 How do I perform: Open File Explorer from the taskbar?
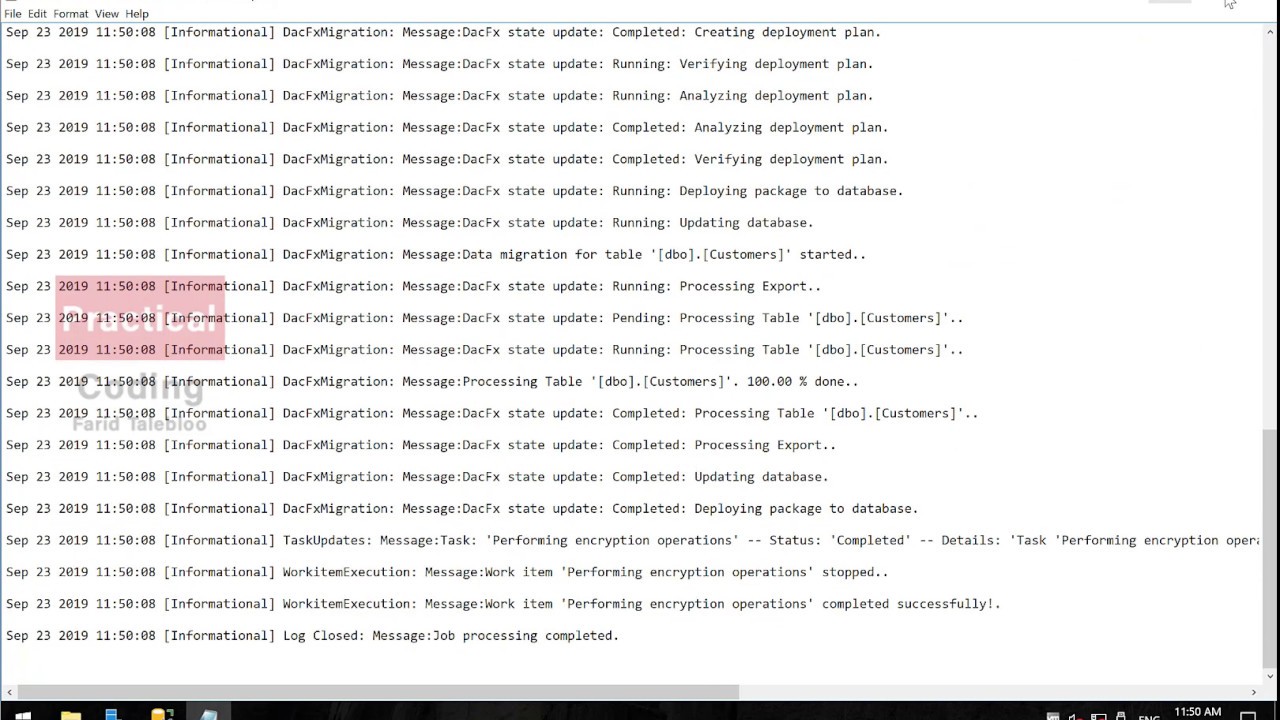click(x=70, y=713)
